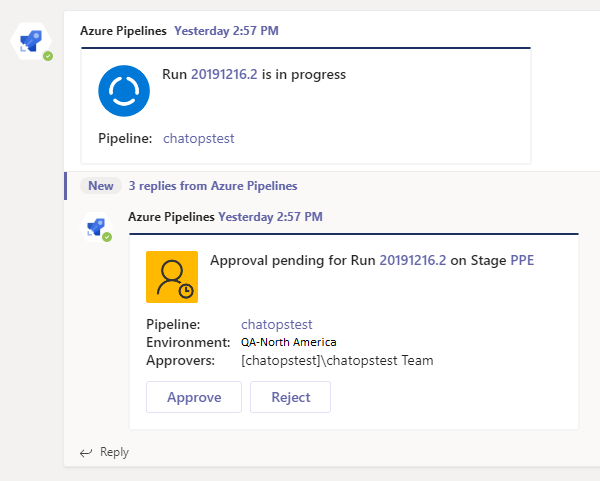Viewport: 600px width, 481px height.
Task: Reject the pending approval request
Action: tap(290, 397)
